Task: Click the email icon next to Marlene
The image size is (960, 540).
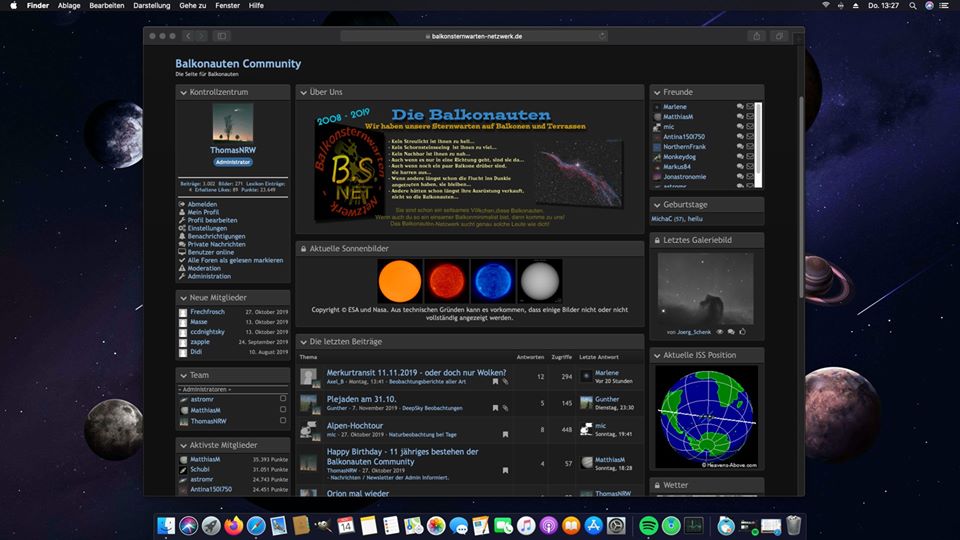Action: [750, 106]
